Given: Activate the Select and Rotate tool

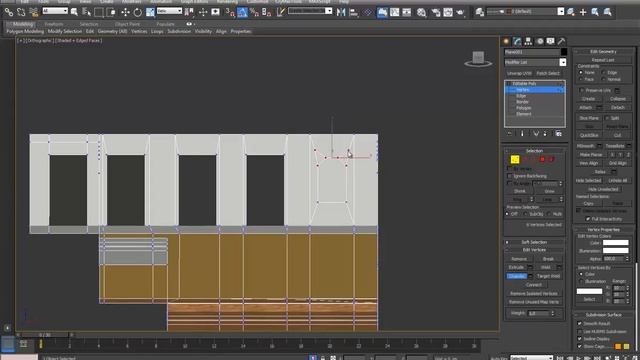Looking at the screenshot, I should coord(138,12).
